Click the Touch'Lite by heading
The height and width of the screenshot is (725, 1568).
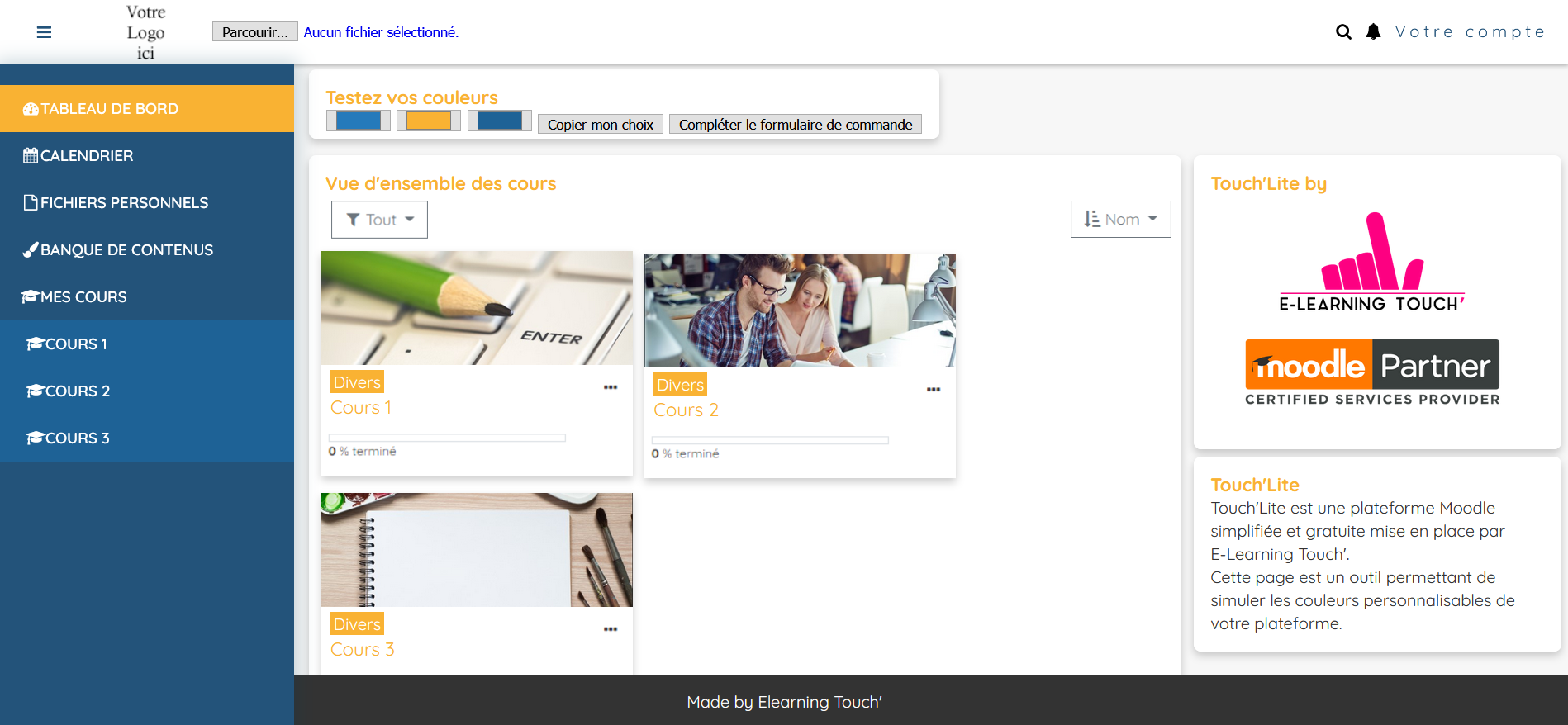(1269, 183)
